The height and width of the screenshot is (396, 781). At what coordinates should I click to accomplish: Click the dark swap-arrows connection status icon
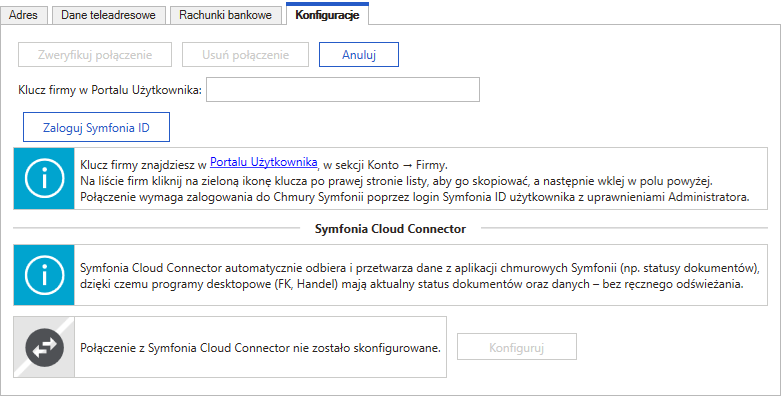44,347
